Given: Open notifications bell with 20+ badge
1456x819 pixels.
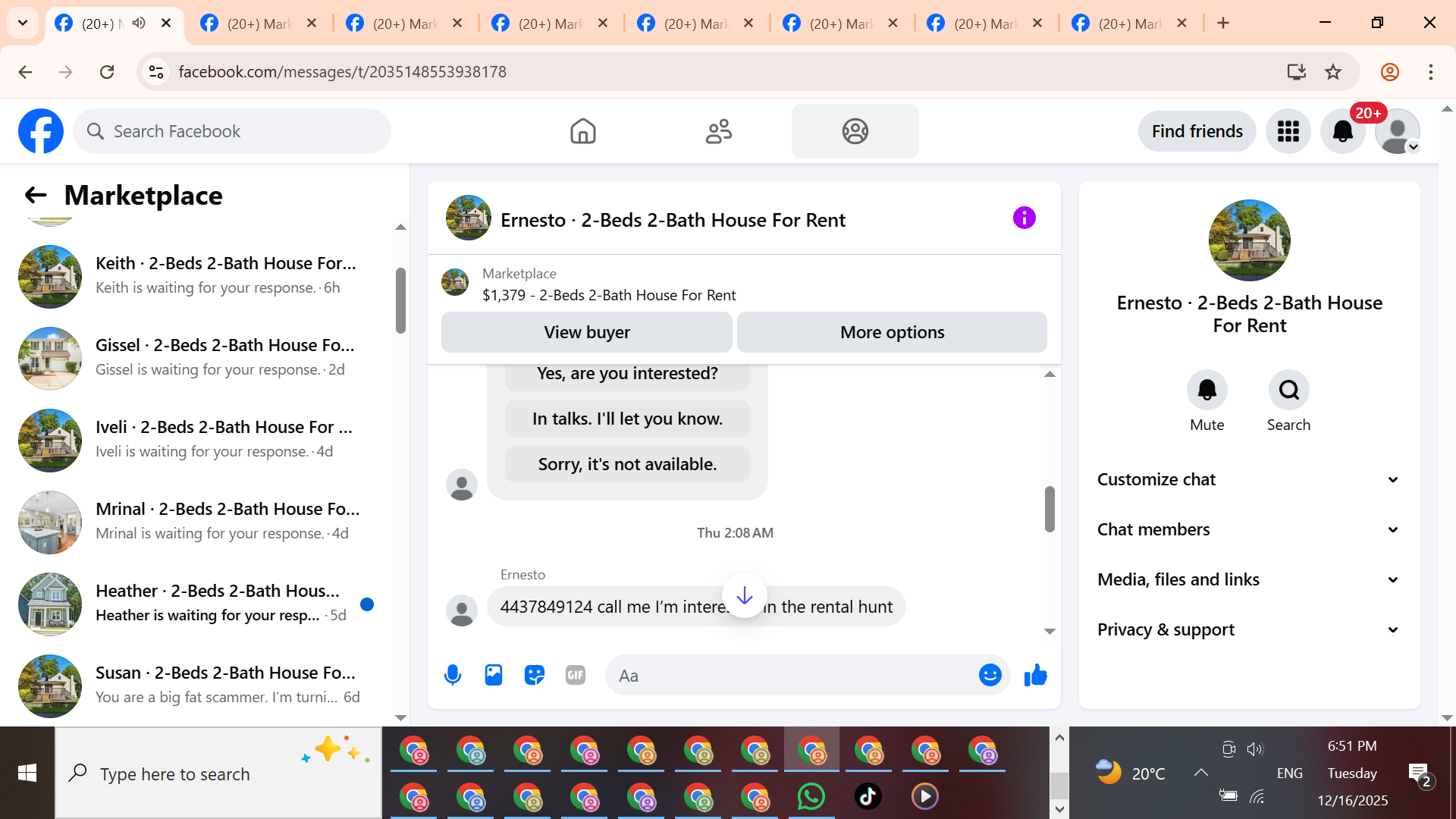Looking at the screenshot, I should [1343, 131].
